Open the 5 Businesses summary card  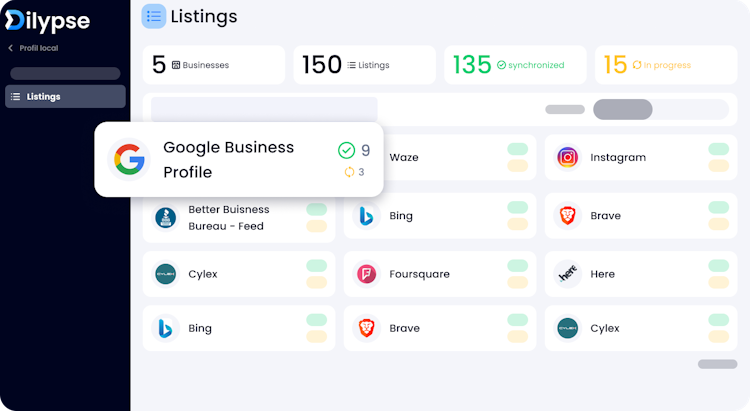tap(214, 65)
